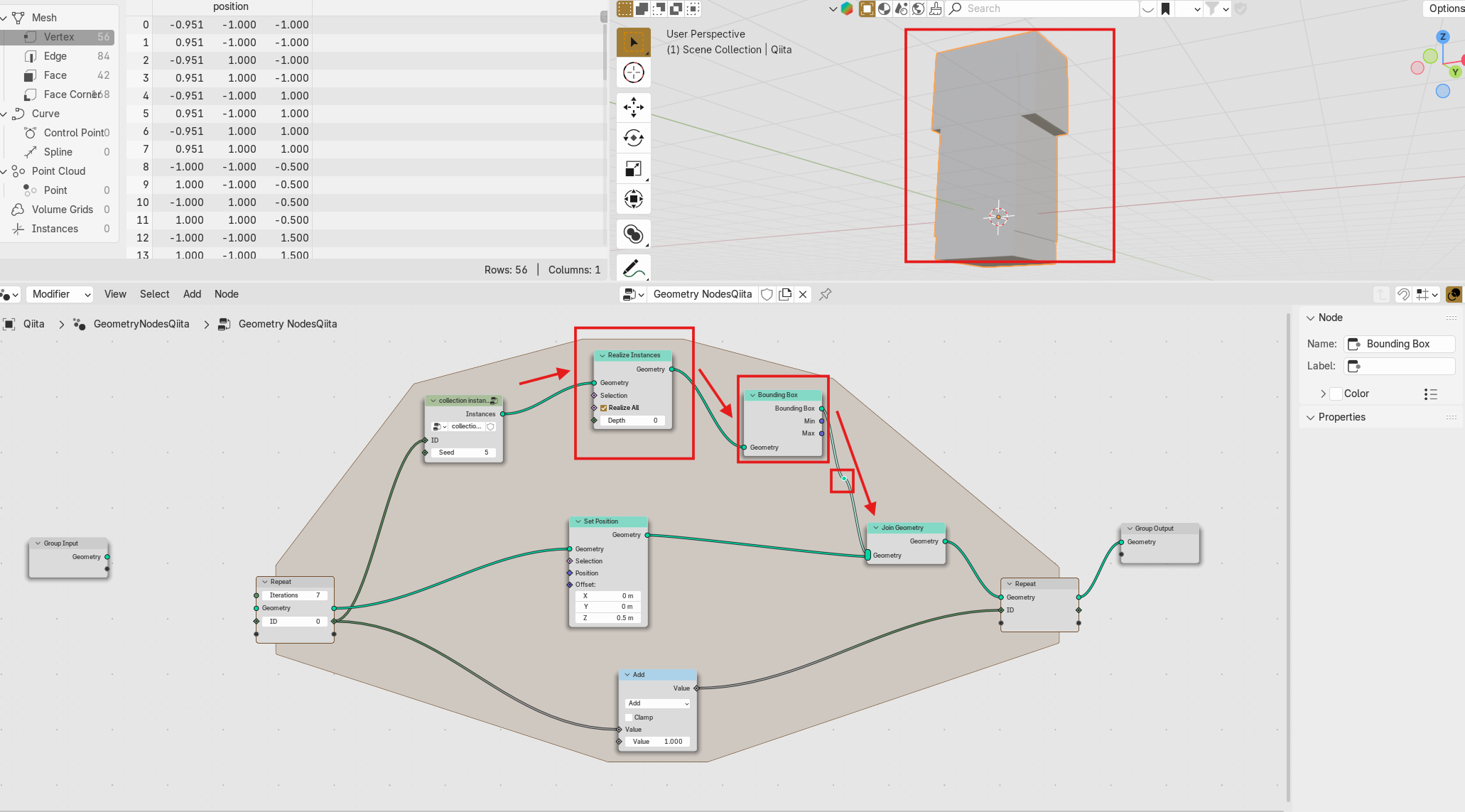The image size is (1465, 812).
Task: Enable custom node Color checkbox
Action: coord(1336,394)
